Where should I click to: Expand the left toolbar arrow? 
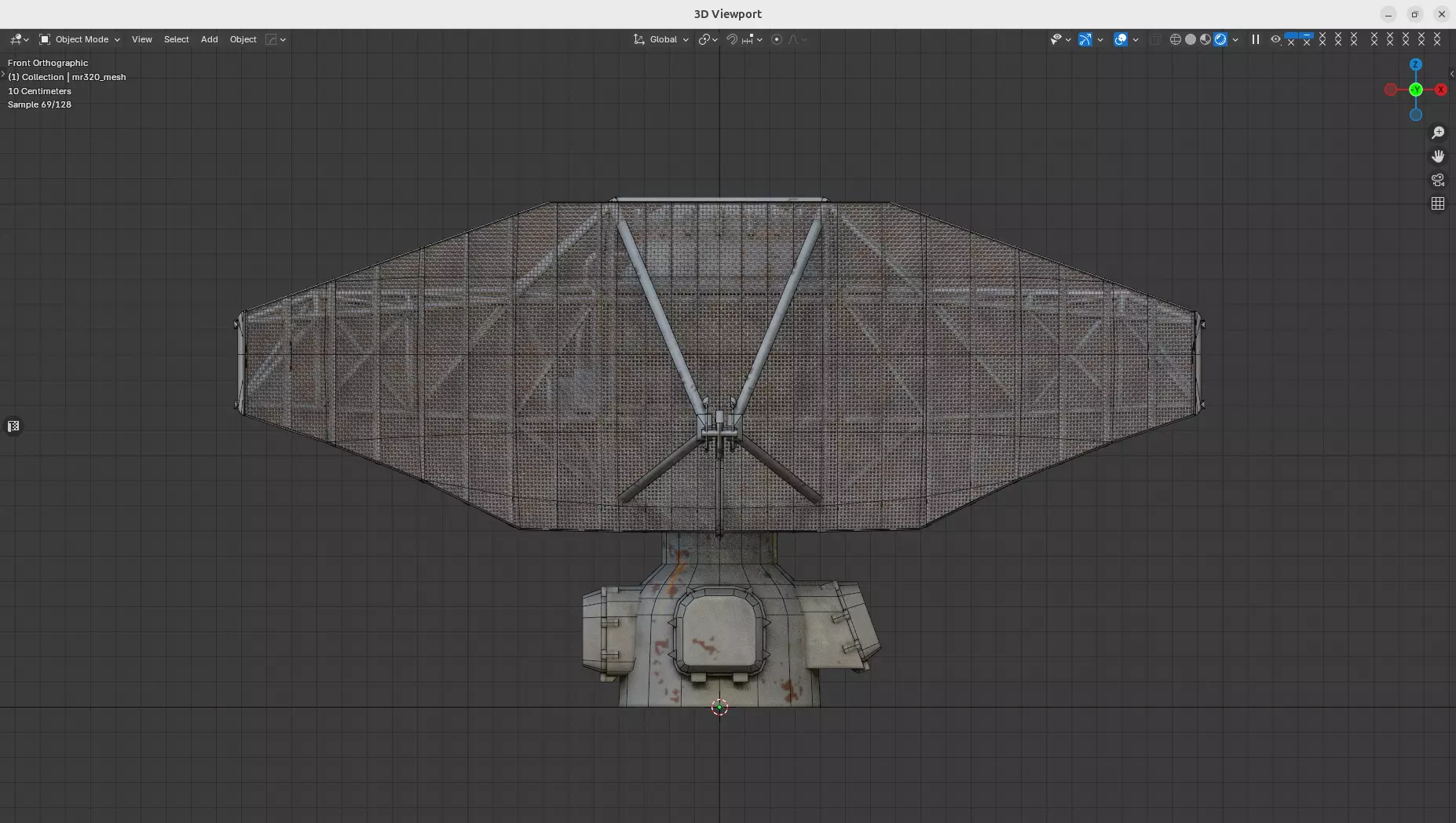3,74
